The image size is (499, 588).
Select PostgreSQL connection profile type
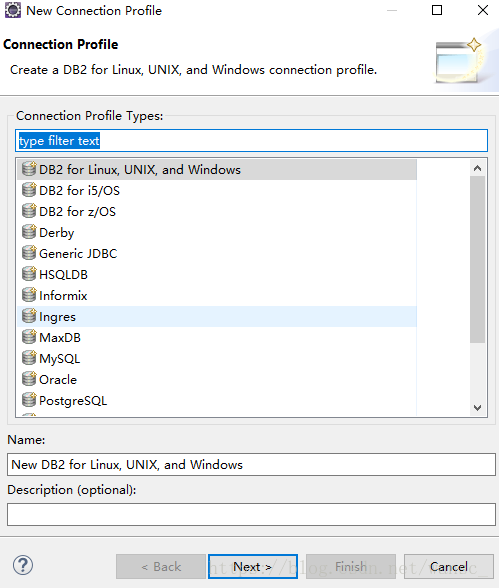coord(217,400)
